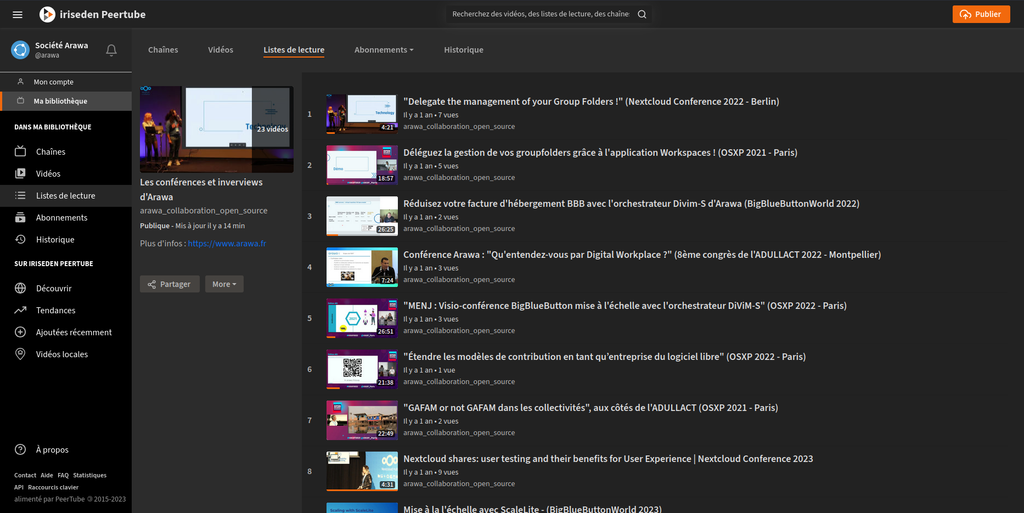Click the Chaînes TV icon in sidebar
This screenshot has height=513, width=1024.
[x=20, y=151]
